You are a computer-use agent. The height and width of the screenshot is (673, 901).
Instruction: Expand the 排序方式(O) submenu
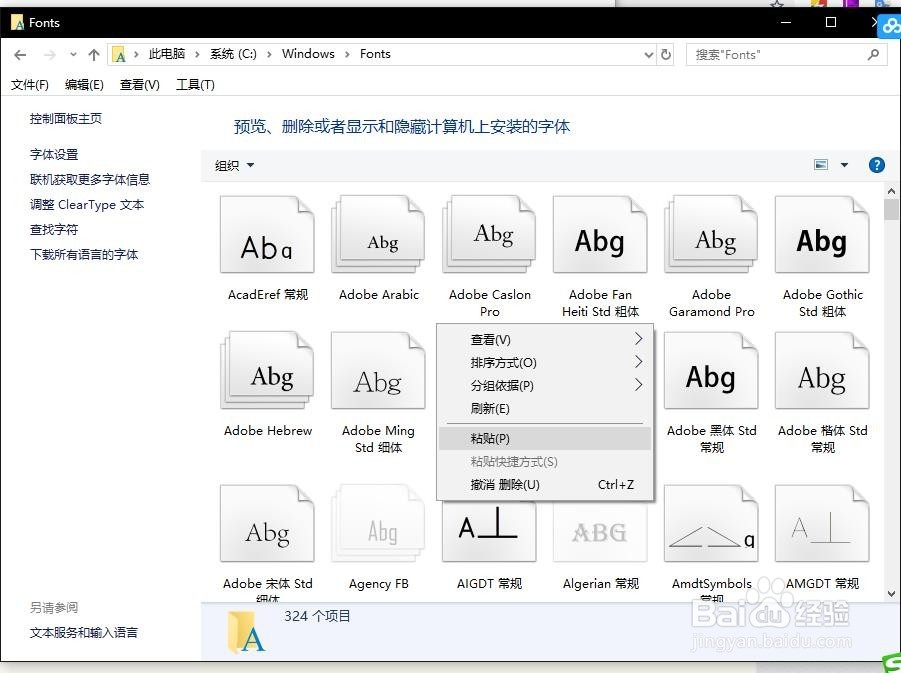(x=638, y=362)
